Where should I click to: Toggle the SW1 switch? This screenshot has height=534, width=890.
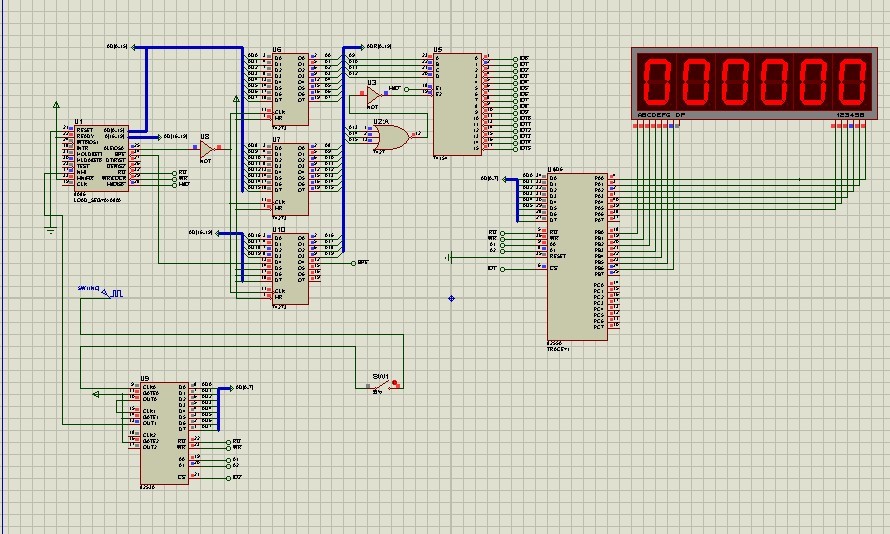[x=384, y=386]
